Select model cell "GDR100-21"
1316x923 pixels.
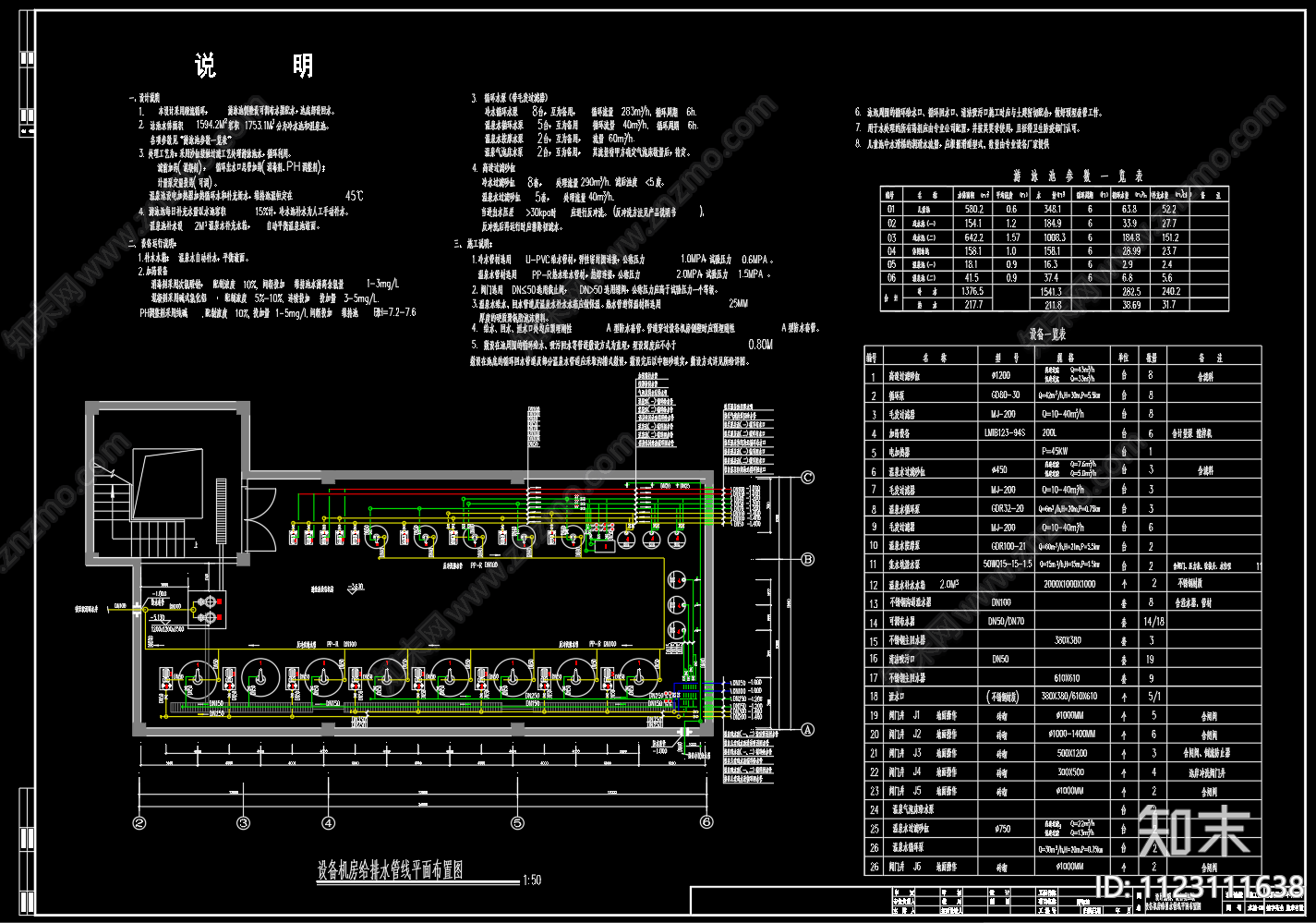1008,546
